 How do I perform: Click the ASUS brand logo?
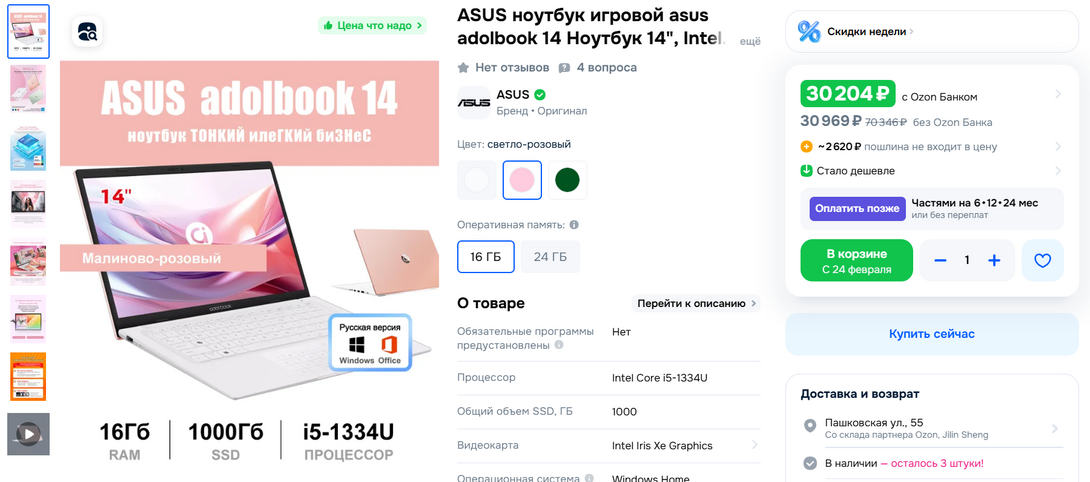pos(473,102)
